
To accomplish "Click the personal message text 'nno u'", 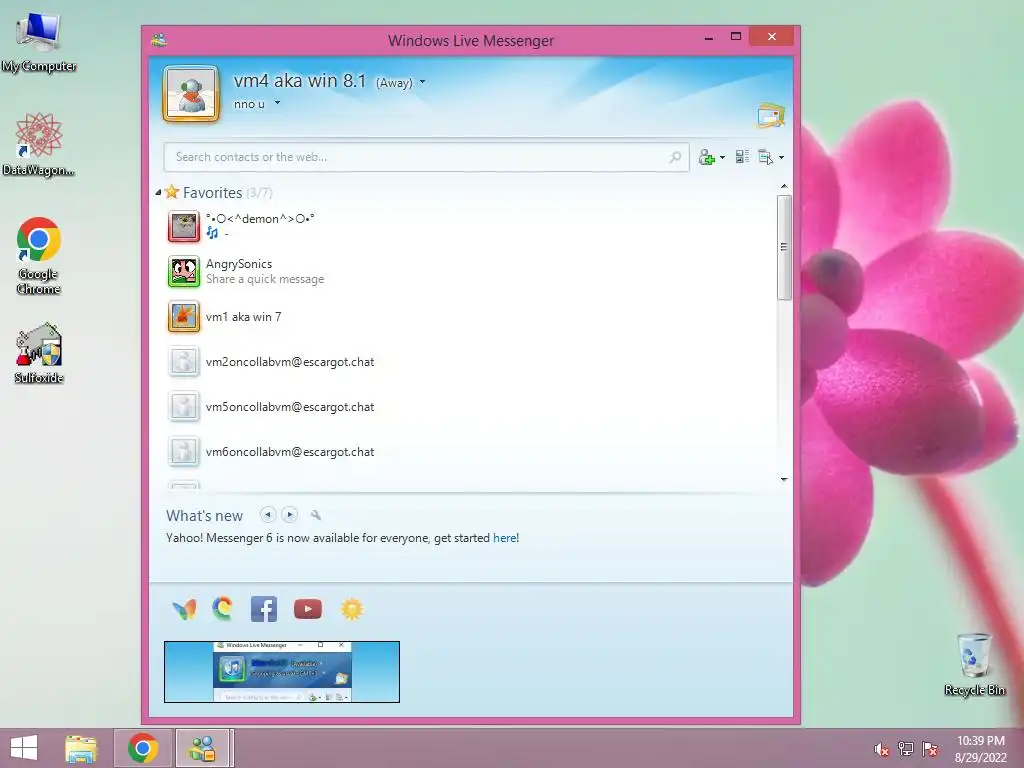I will coord(249,104).
